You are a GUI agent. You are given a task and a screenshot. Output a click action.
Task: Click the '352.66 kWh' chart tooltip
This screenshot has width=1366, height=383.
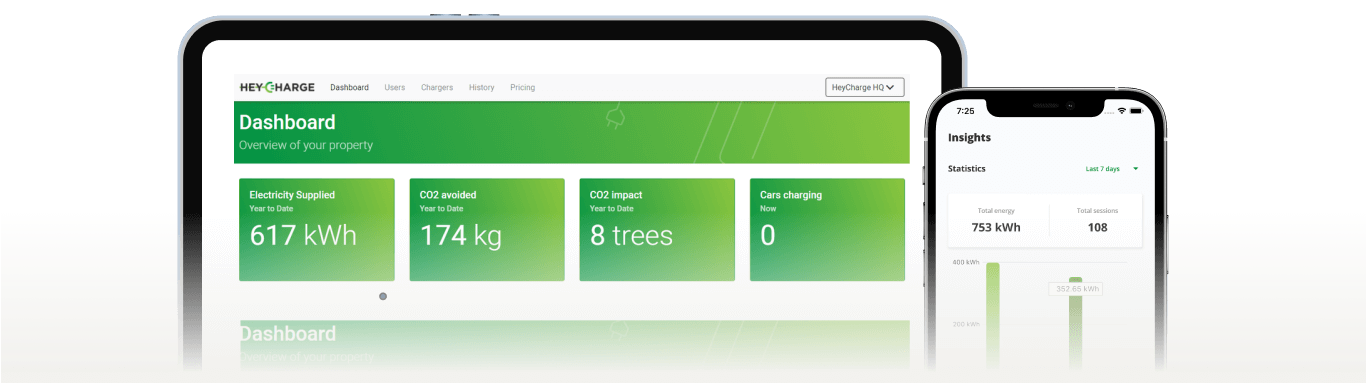[1075, 289]
